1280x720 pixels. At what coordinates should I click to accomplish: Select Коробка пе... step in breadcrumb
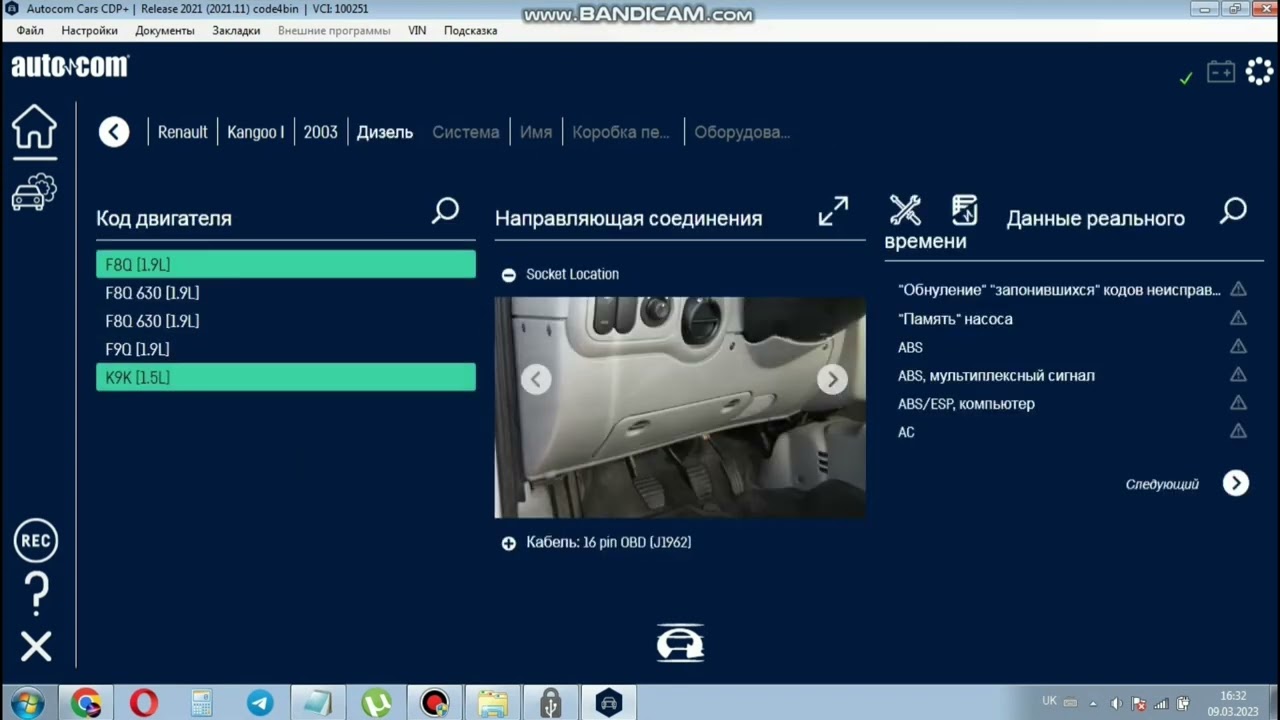pyautogui.click(x=621, y=132)
